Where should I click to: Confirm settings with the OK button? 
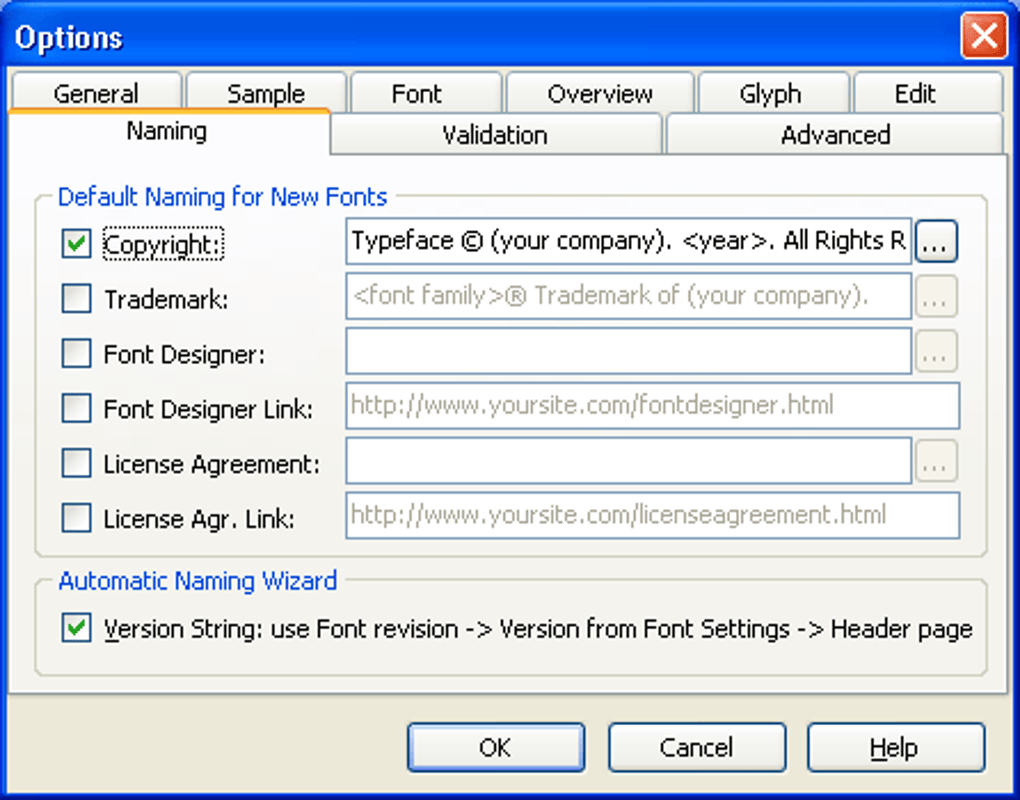(x=495, y=746)
